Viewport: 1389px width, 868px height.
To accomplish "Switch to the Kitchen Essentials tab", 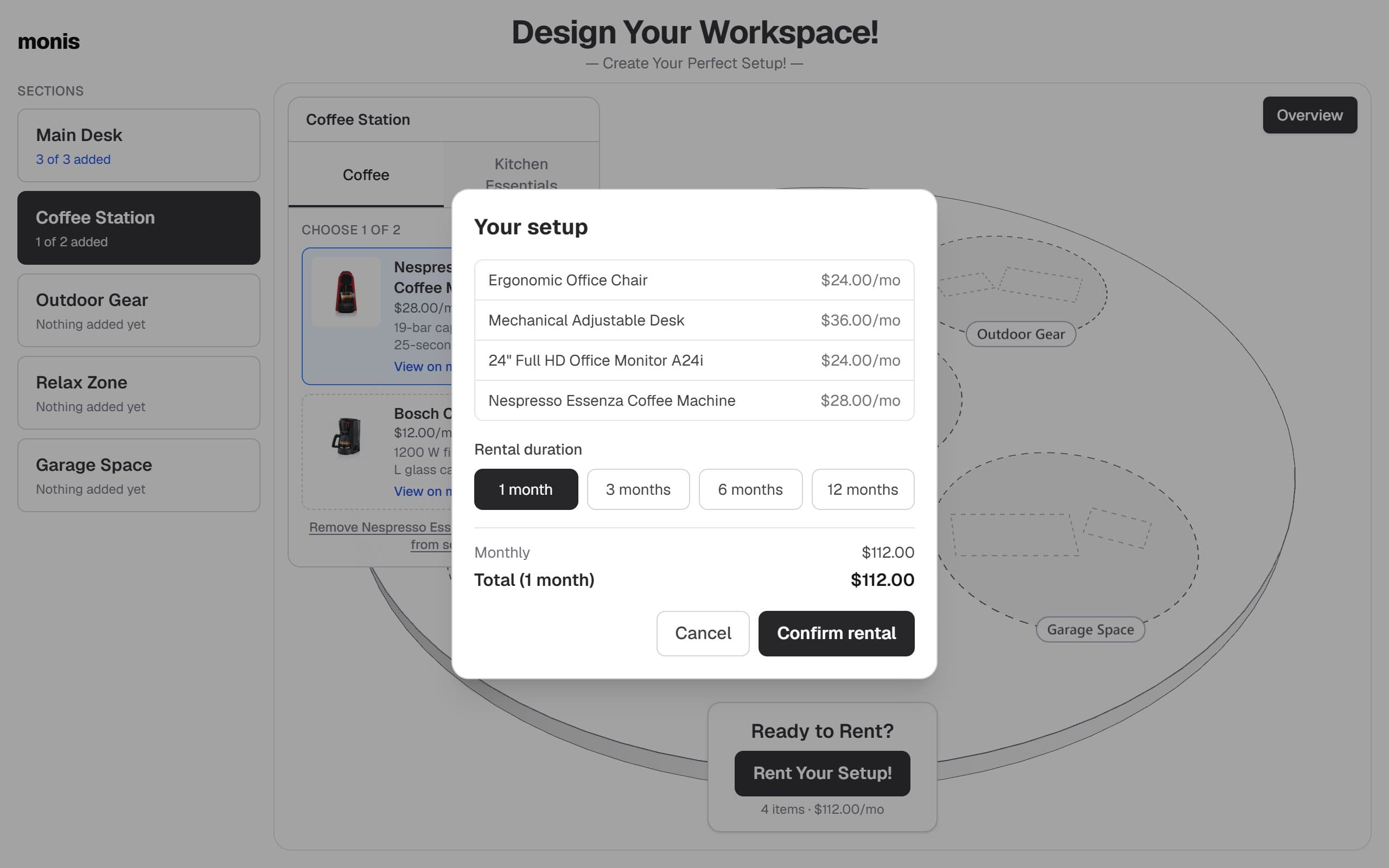I will [521, 175].
